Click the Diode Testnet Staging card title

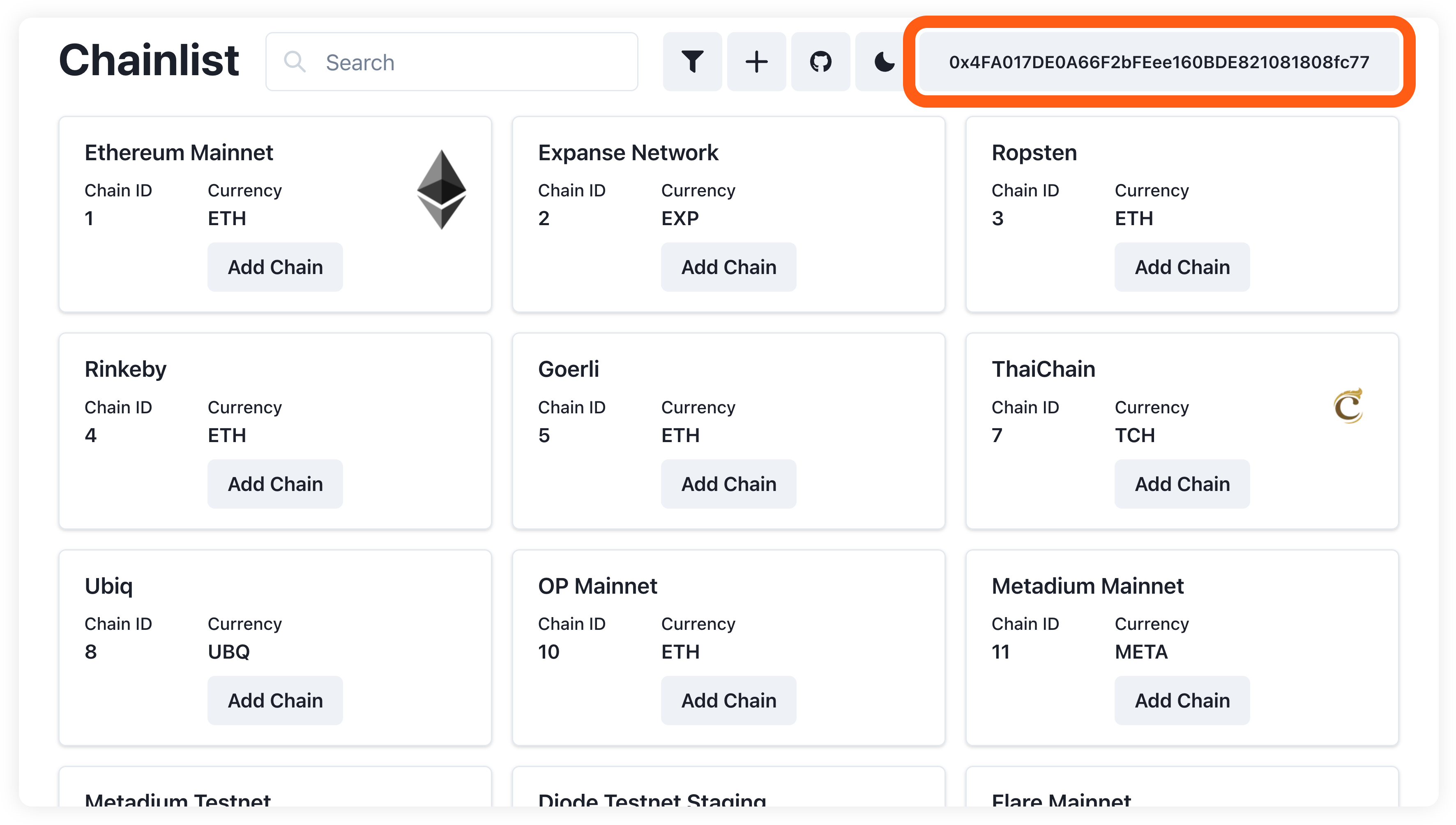[652, 800]
